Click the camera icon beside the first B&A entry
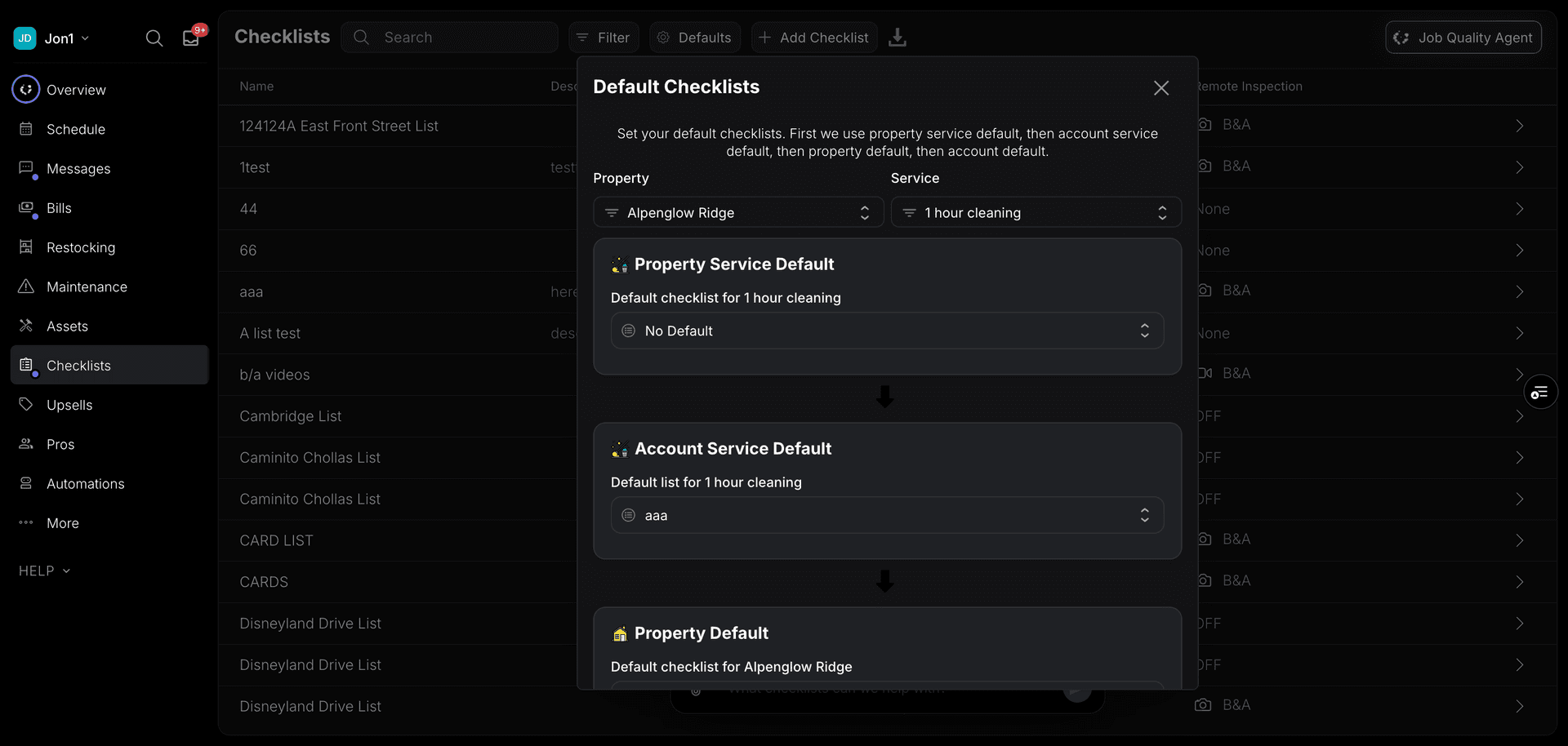This screenshot has height=746, width=1568. pyautogui.click(x=1205, y=124)
